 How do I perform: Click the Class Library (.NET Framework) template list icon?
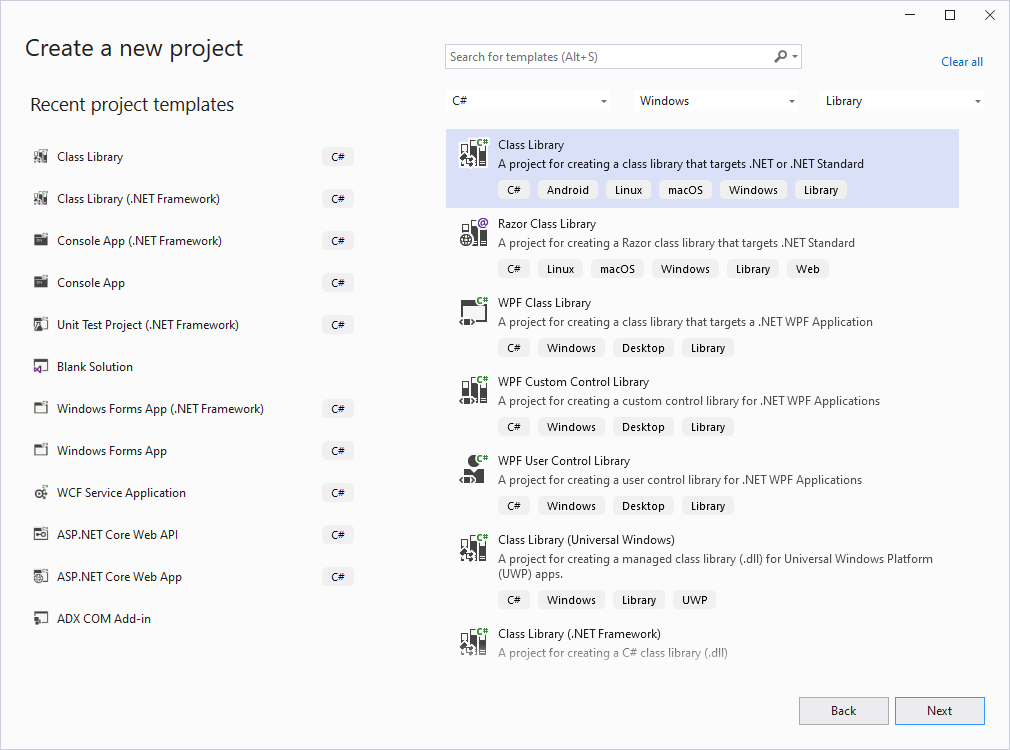473,642
